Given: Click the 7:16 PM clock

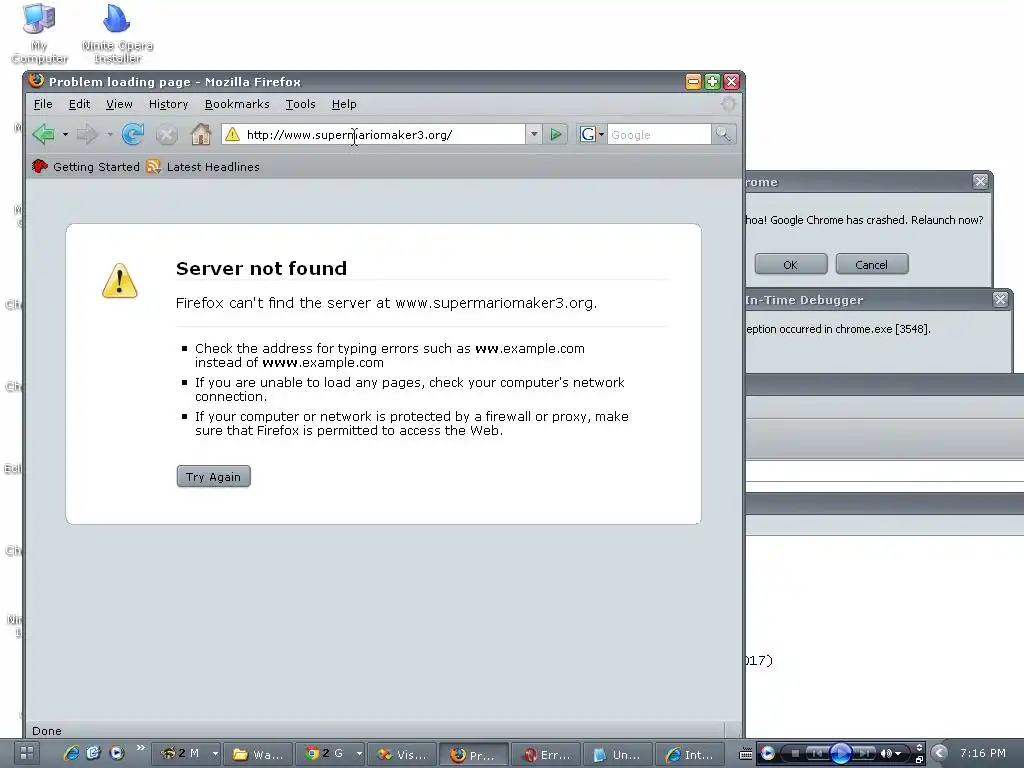Looking at the screenshot, I should click(983, 754).
